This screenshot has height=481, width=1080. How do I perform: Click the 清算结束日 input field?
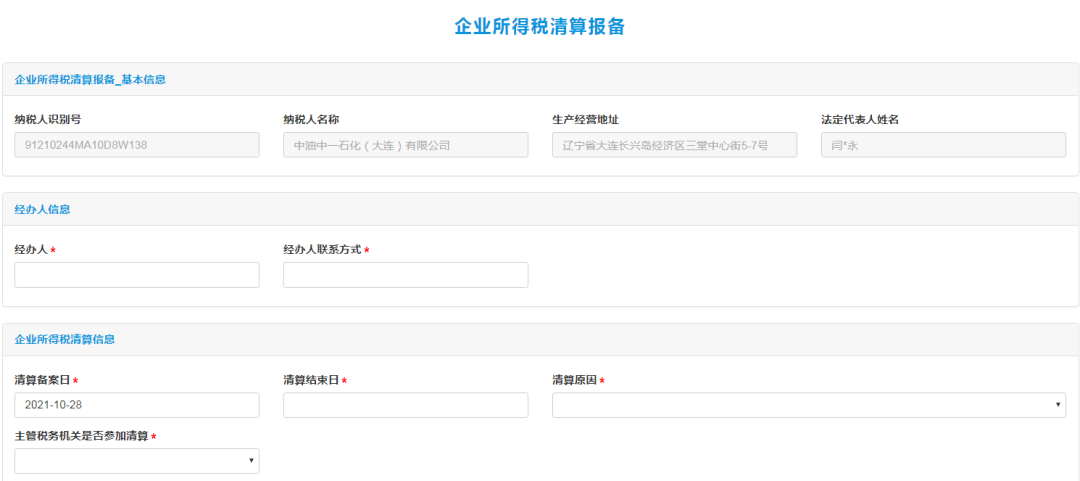[406, 405]
